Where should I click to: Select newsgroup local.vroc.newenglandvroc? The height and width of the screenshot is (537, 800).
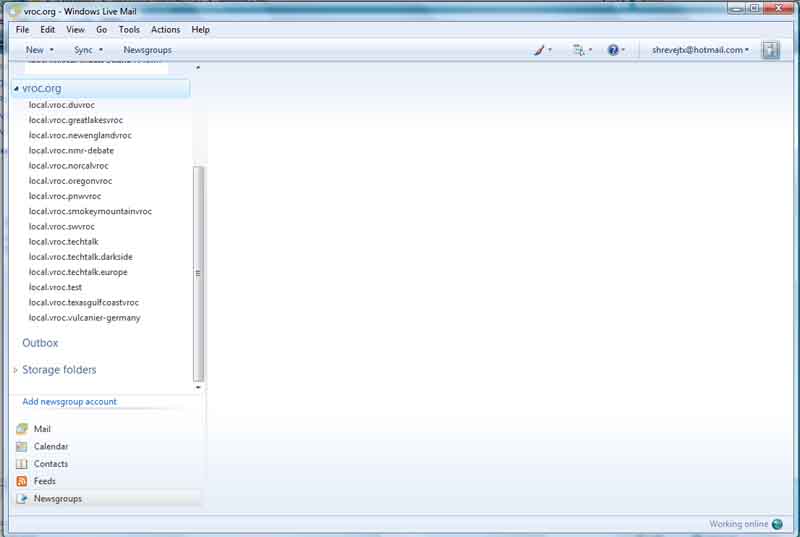(x=80, y=136)
